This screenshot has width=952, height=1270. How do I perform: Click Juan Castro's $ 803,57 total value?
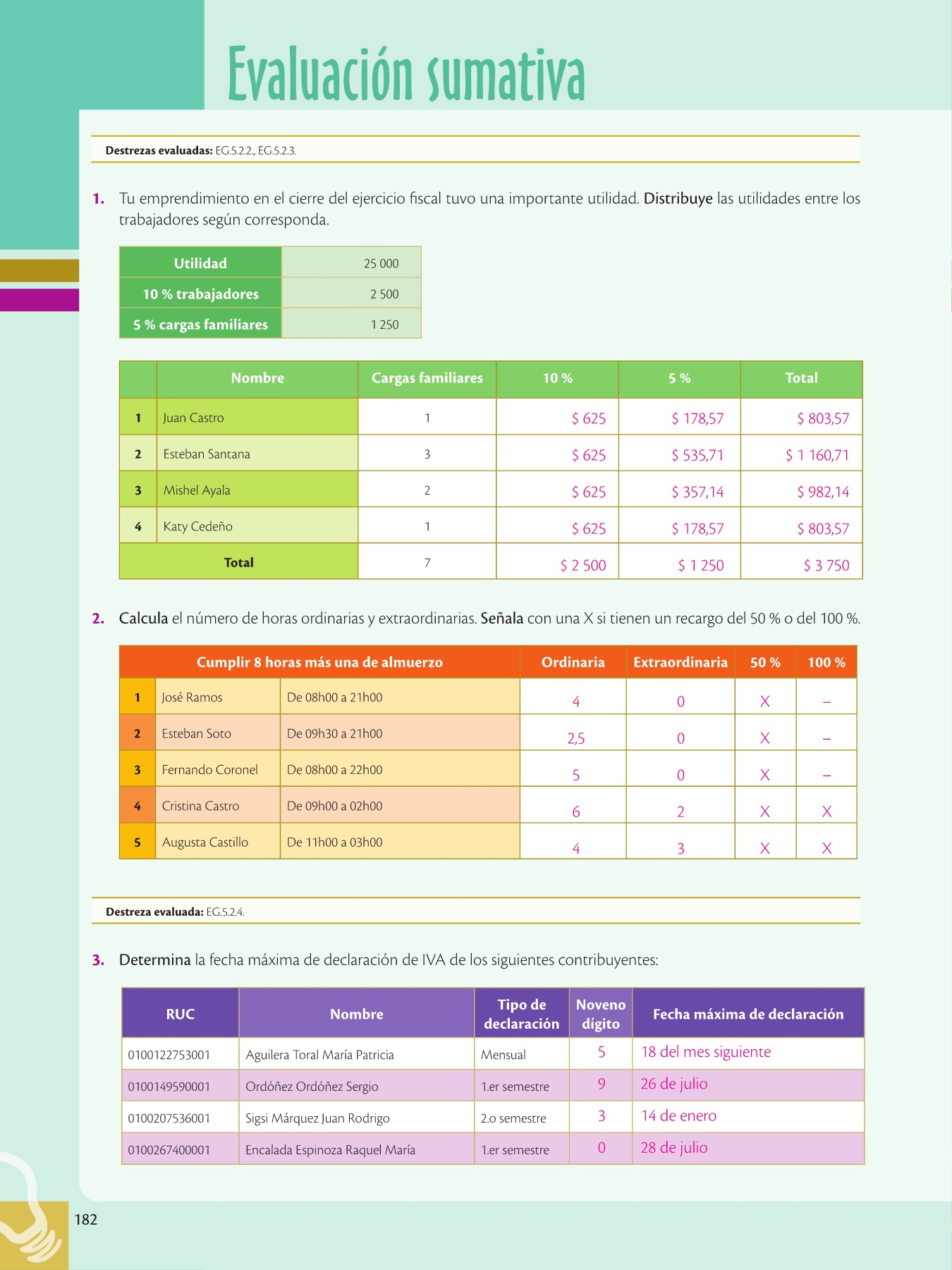pyautogui.click(x=822, y=418)
